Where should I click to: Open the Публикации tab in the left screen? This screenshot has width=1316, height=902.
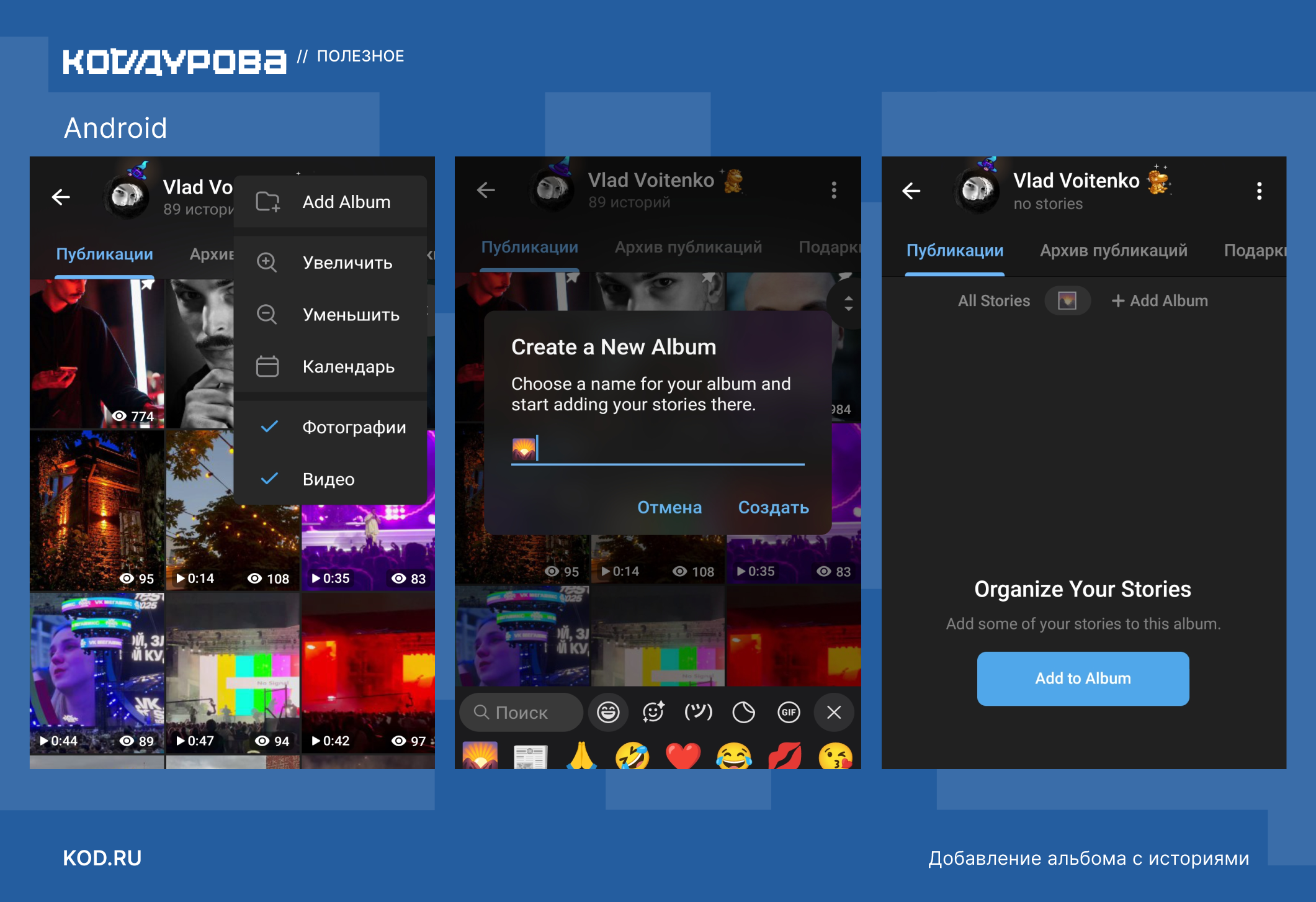pos(104,254)
